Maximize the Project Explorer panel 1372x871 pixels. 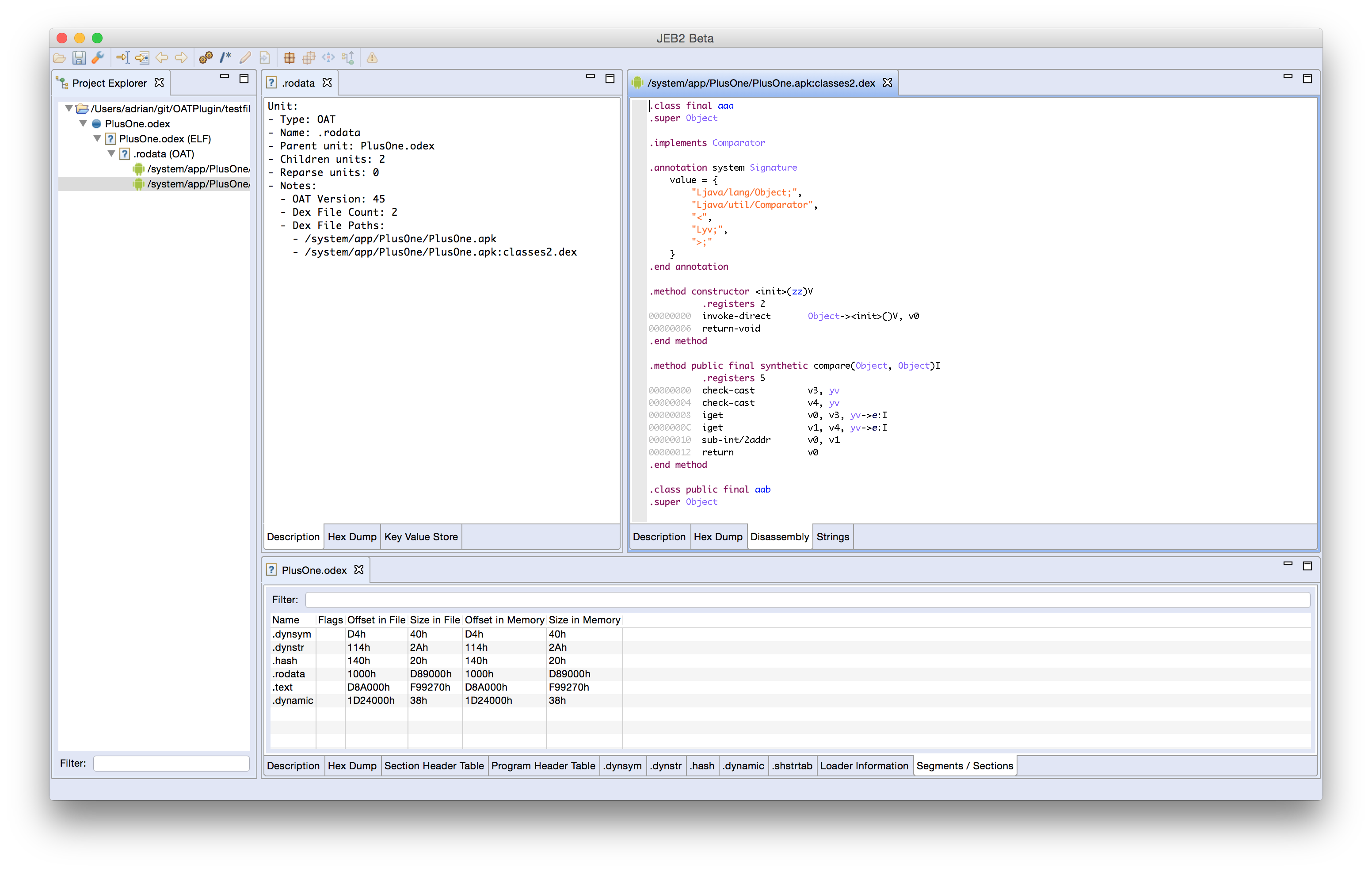244,79
